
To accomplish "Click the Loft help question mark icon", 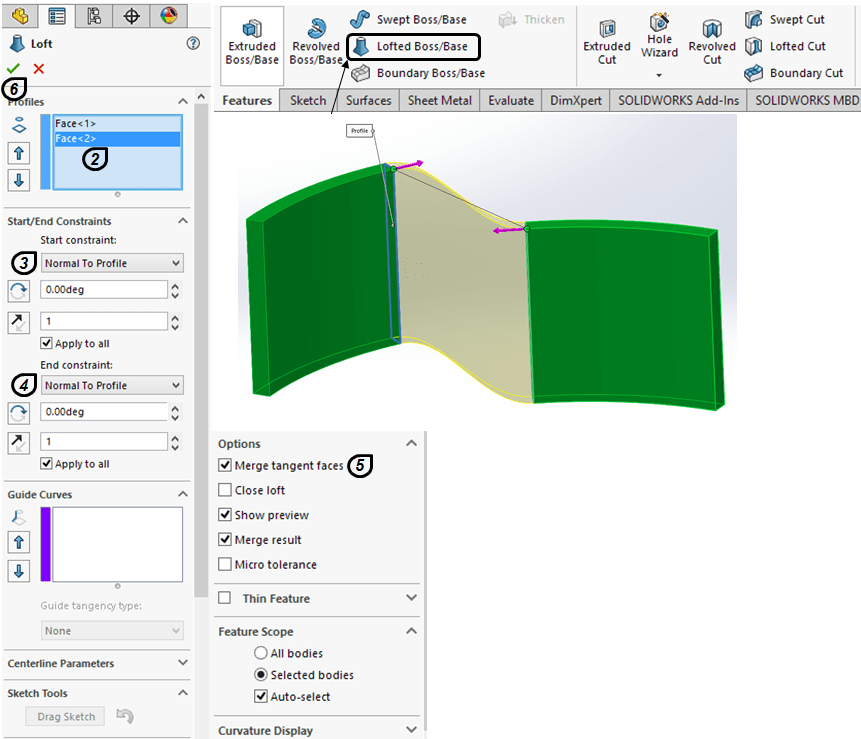I will [x=193, y=44].
